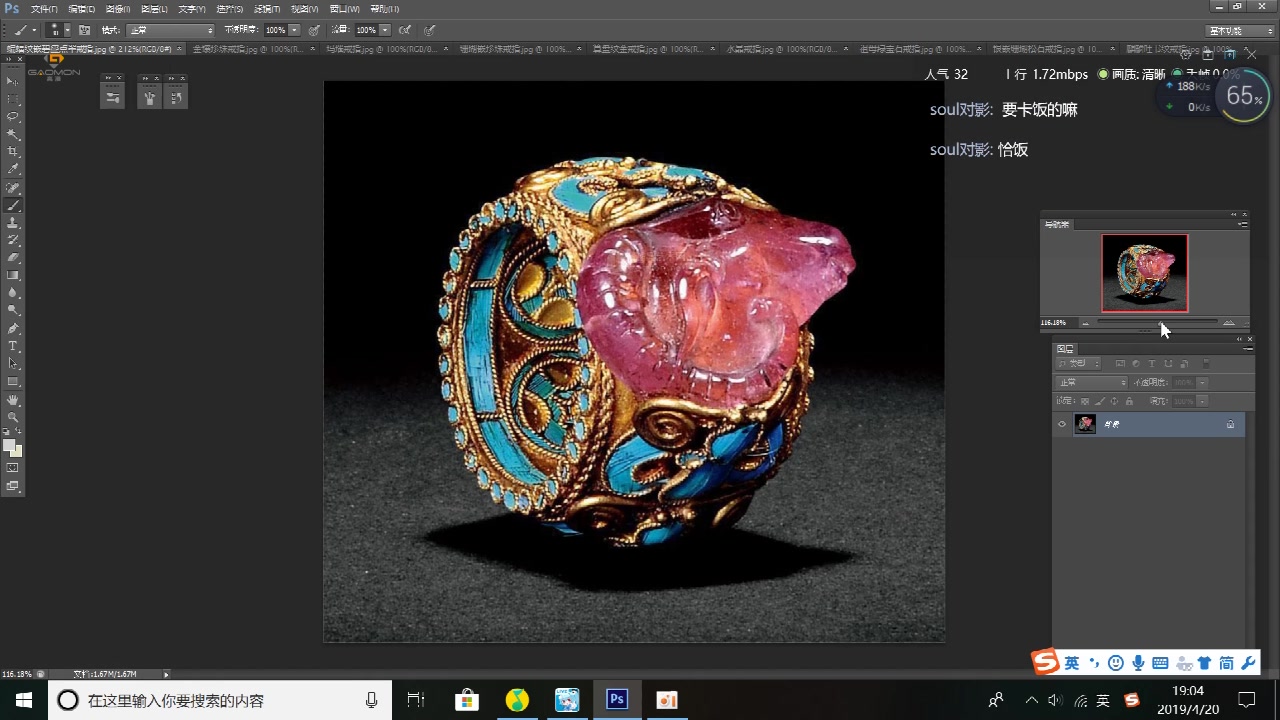Open the Image menu
The image size is (1280, 720).
(x=117, y=9)
